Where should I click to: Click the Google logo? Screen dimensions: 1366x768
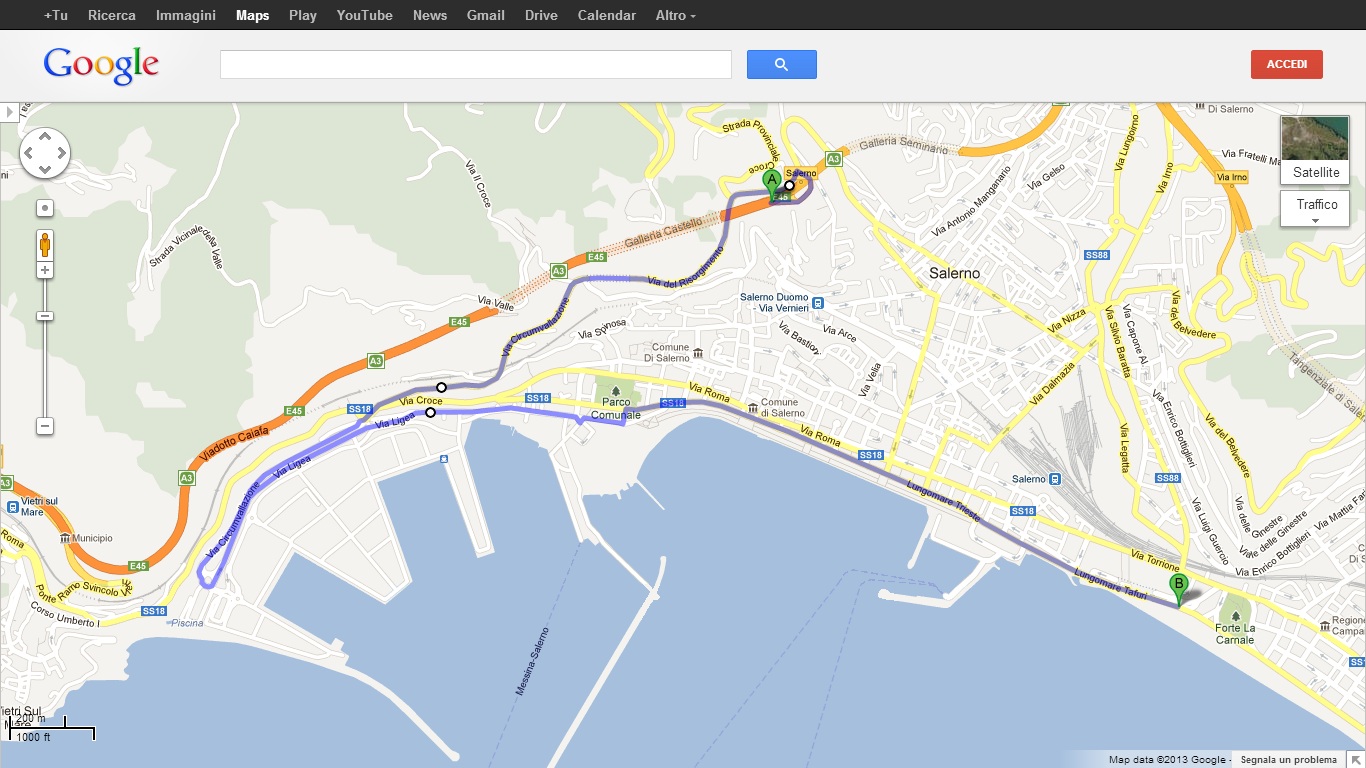(101, 65)
